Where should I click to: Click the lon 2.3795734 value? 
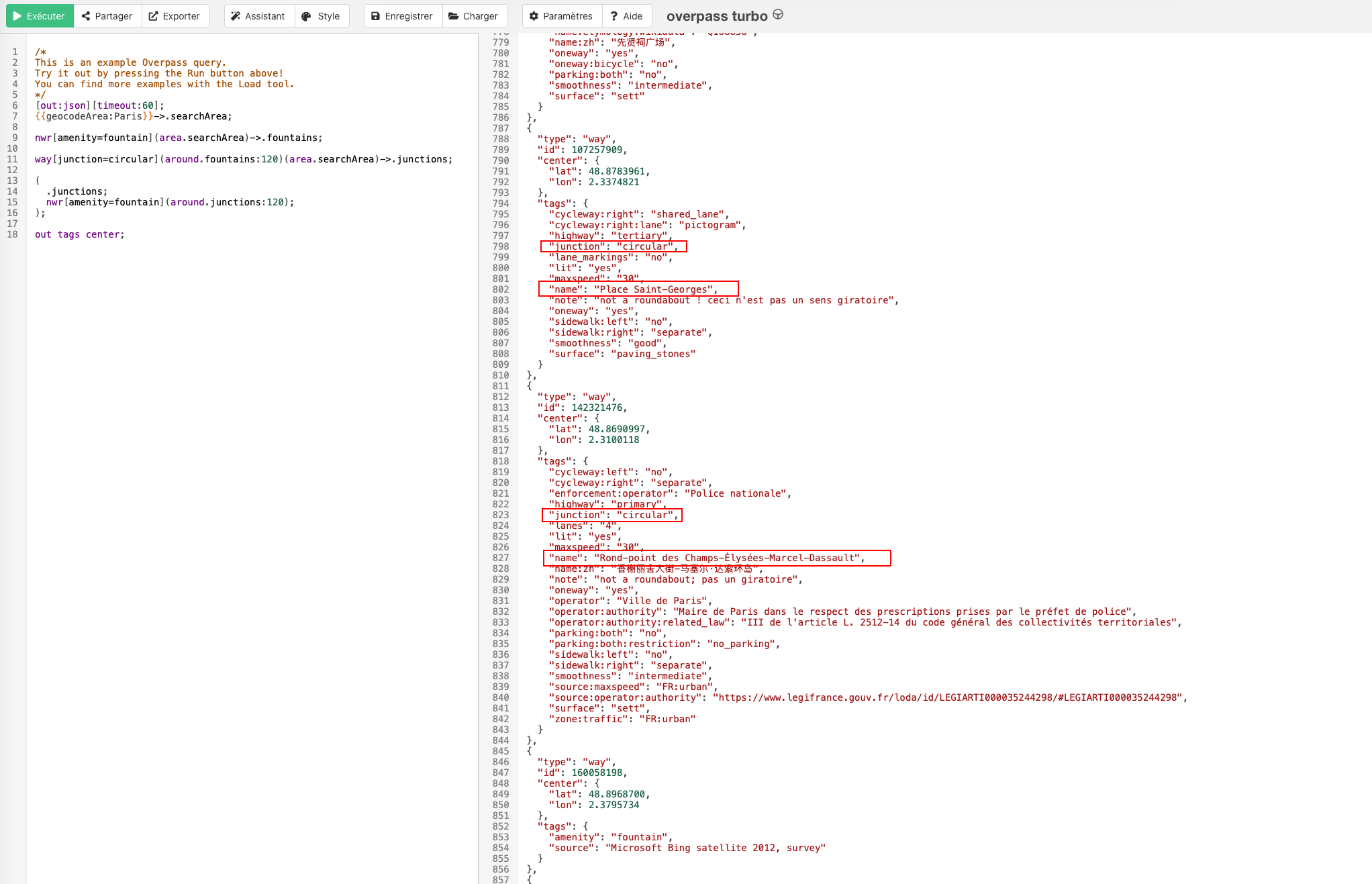click(x=614, y=805)
